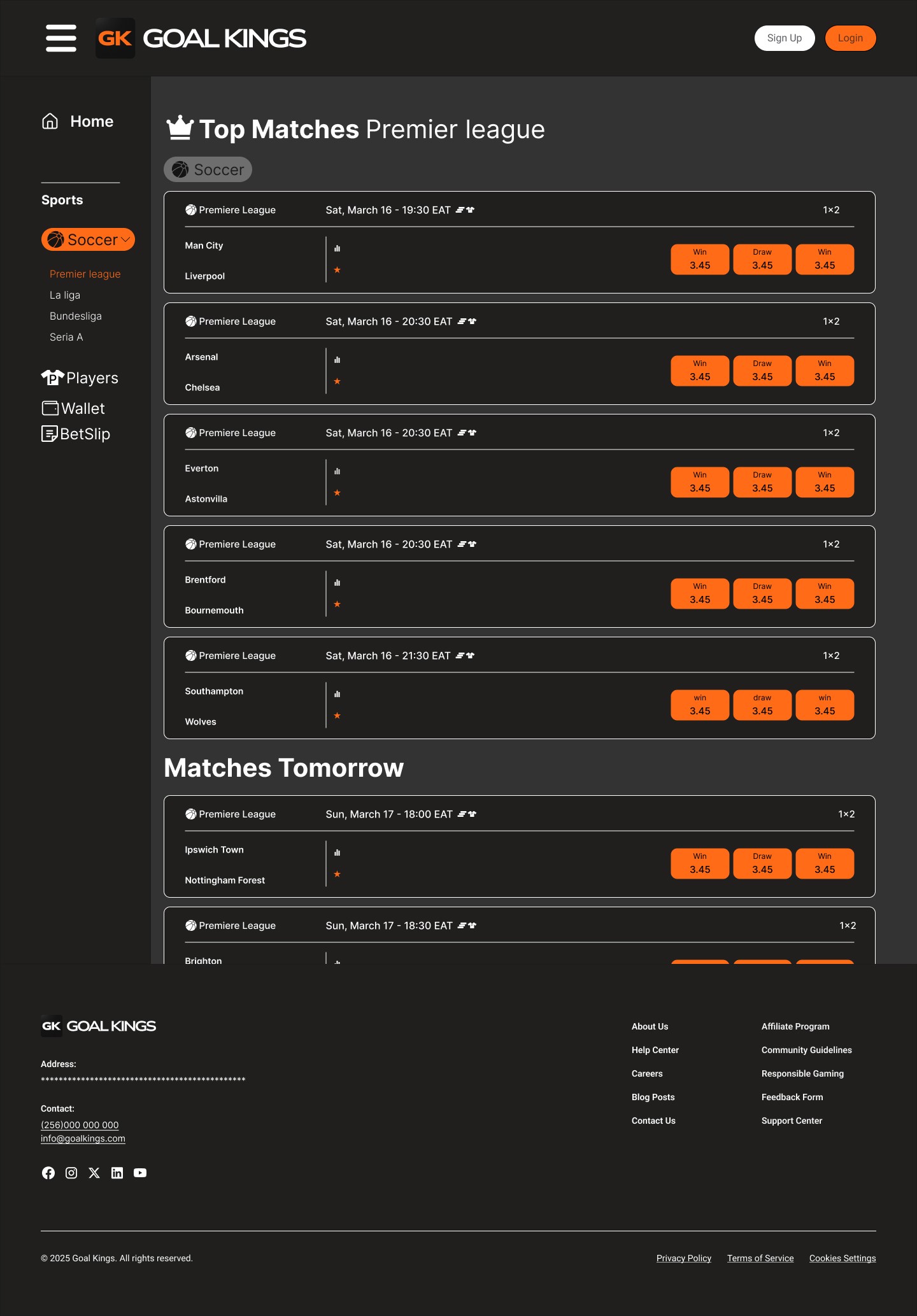Bet on Astonvilla away Win 3.45
Image resolution: width=917 pixels, height=1316 pixels.
pos(825,482)
